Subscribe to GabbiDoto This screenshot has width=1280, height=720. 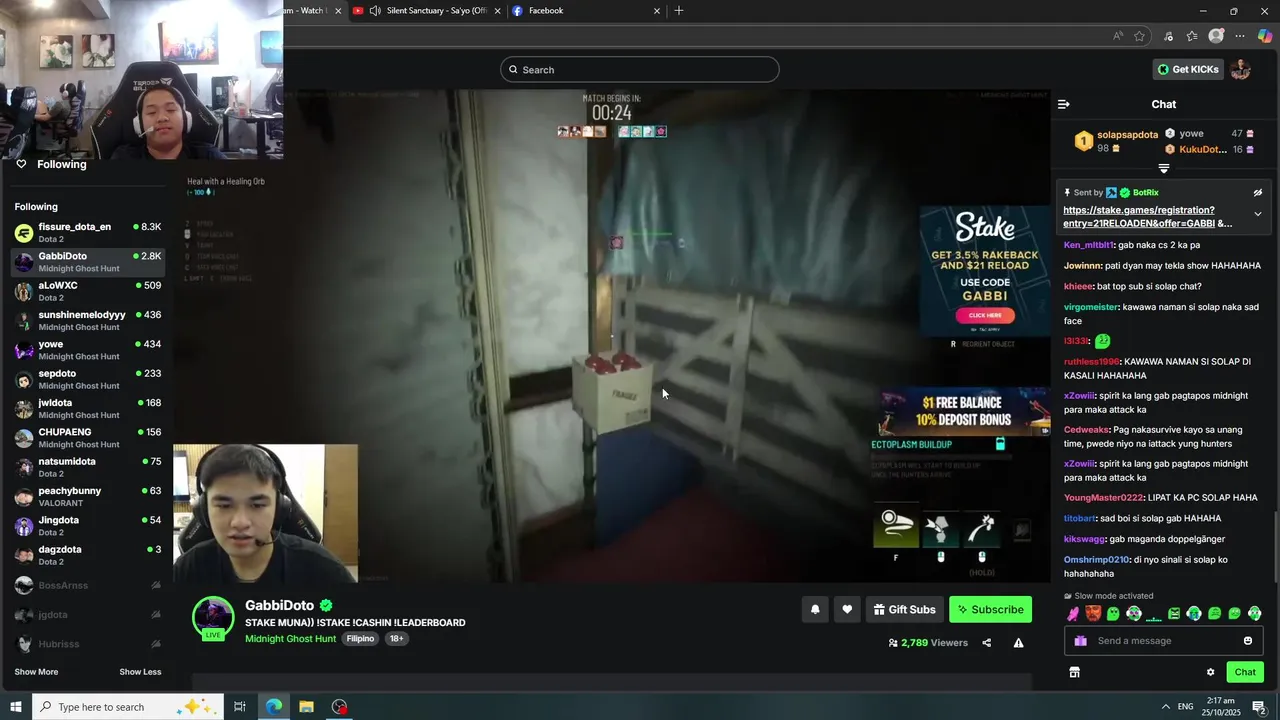(990, 609)
